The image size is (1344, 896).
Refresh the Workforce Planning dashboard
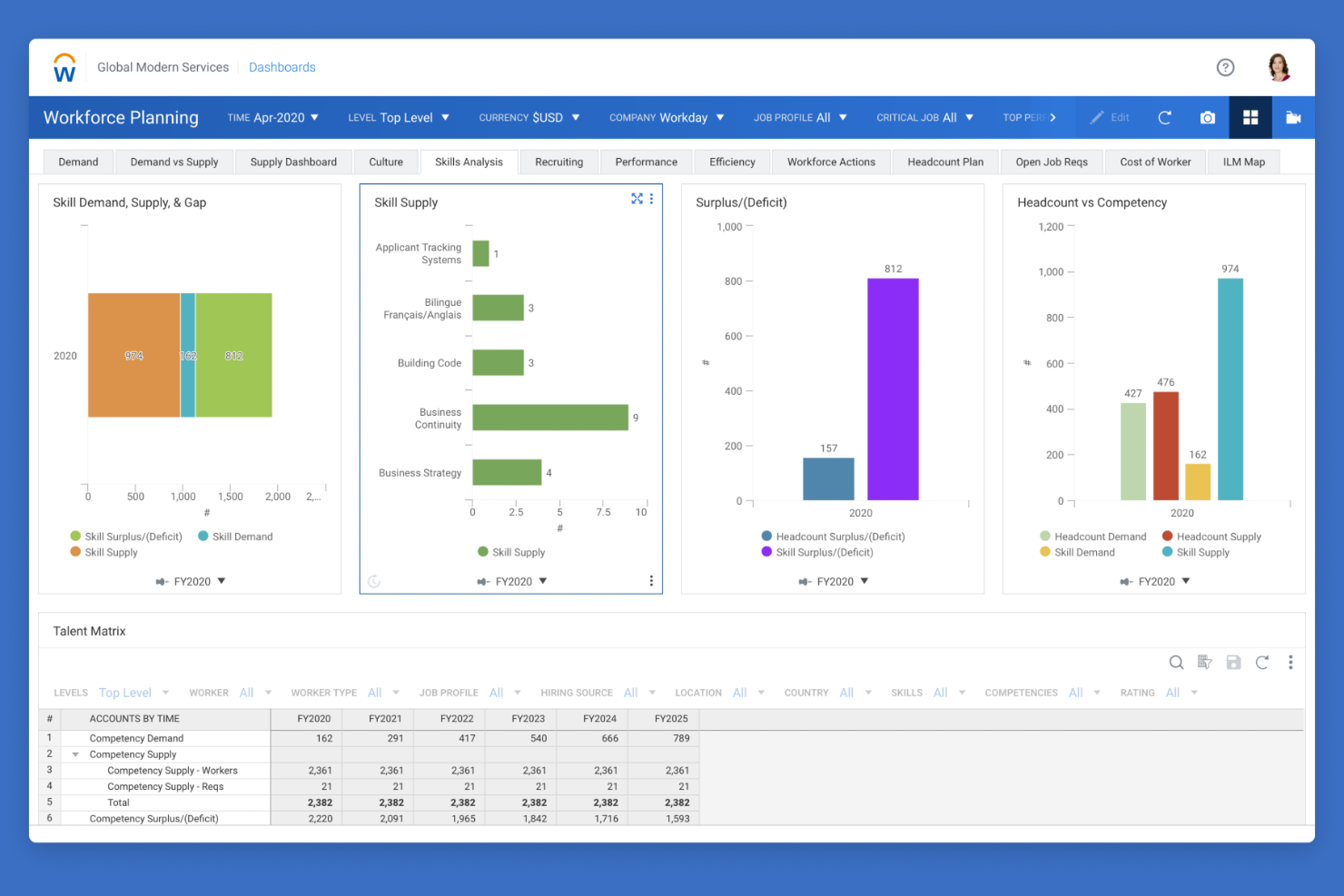[x=1164, y=117]
